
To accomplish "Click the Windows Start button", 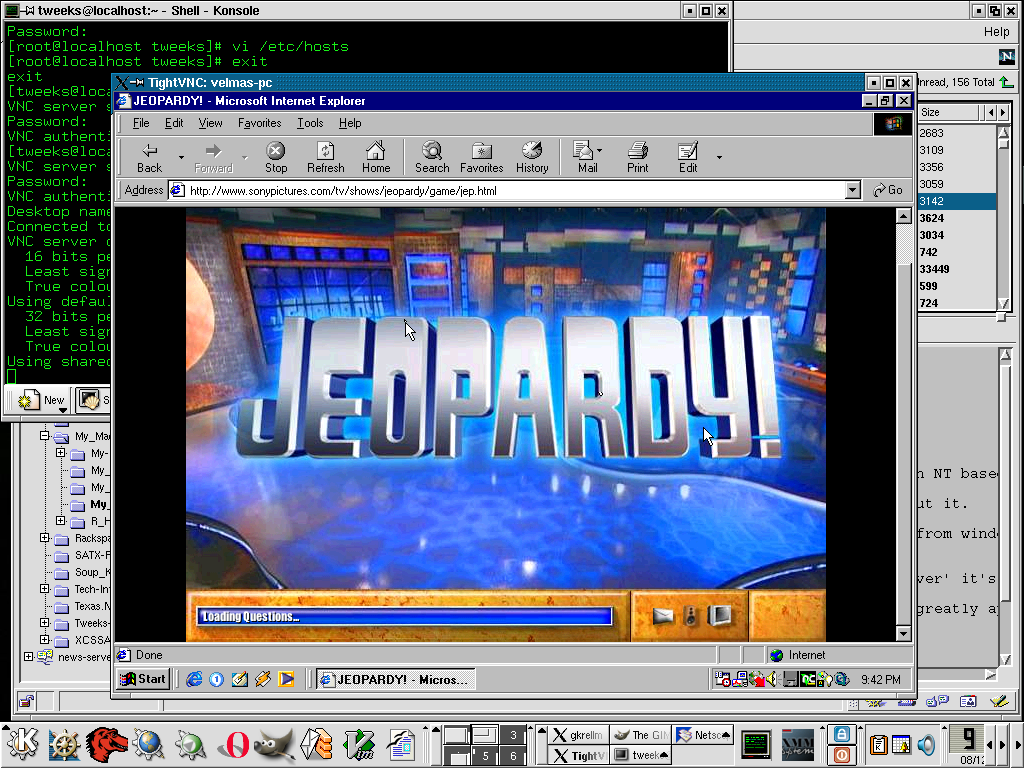I will (x=144, y=679).
